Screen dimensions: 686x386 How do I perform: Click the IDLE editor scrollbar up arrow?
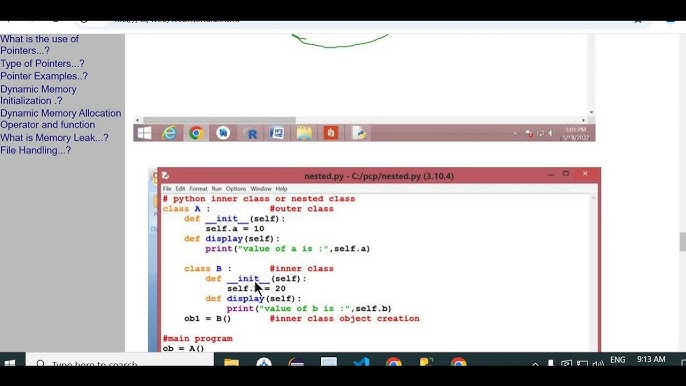tap(594, 198)
